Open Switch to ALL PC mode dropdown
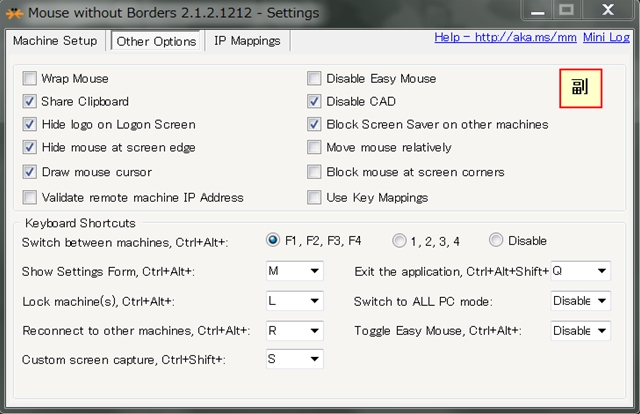Viewport: 640px width, 414px height. point(580,301)
